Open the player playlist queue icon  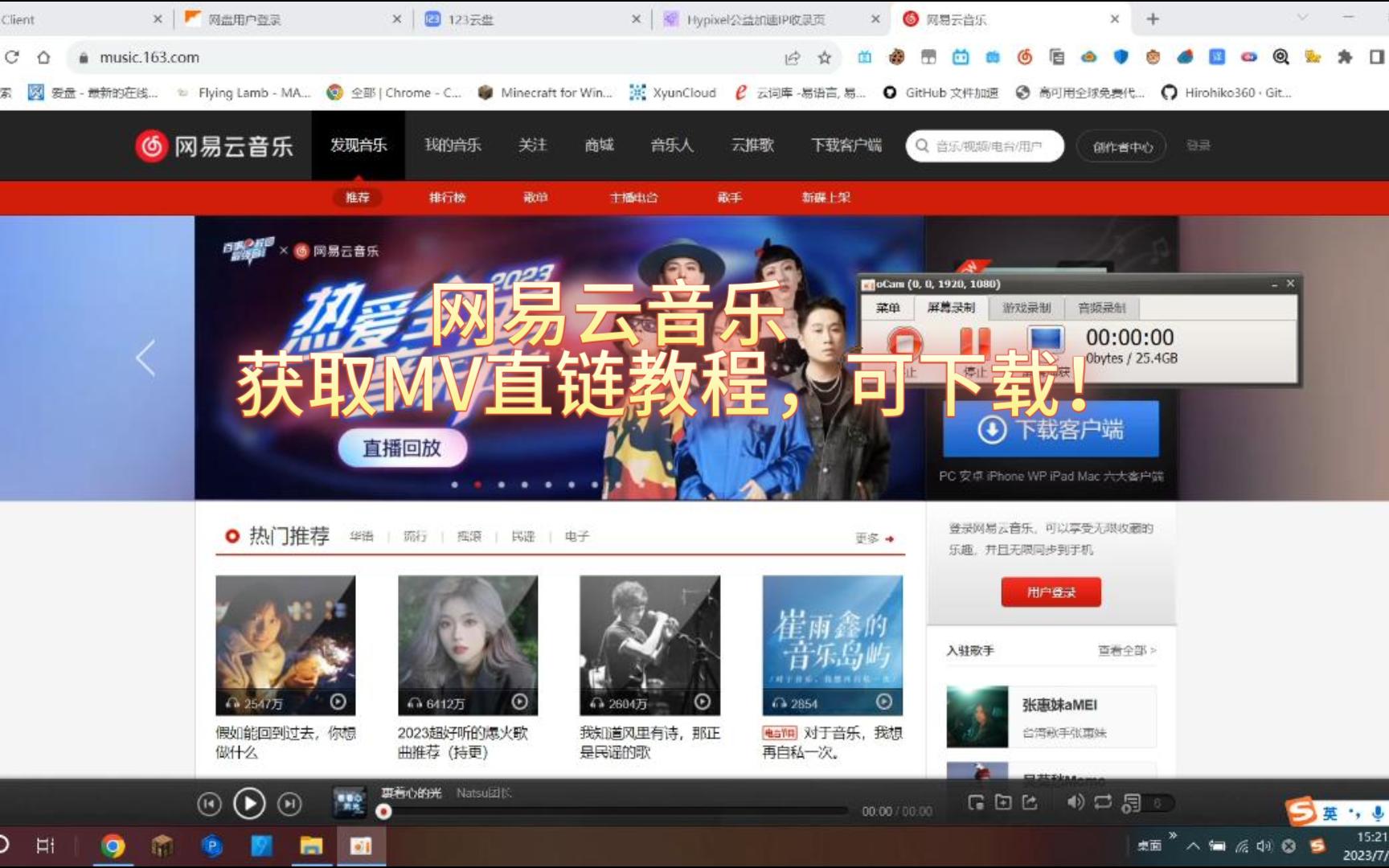(x=1132, y=803)
